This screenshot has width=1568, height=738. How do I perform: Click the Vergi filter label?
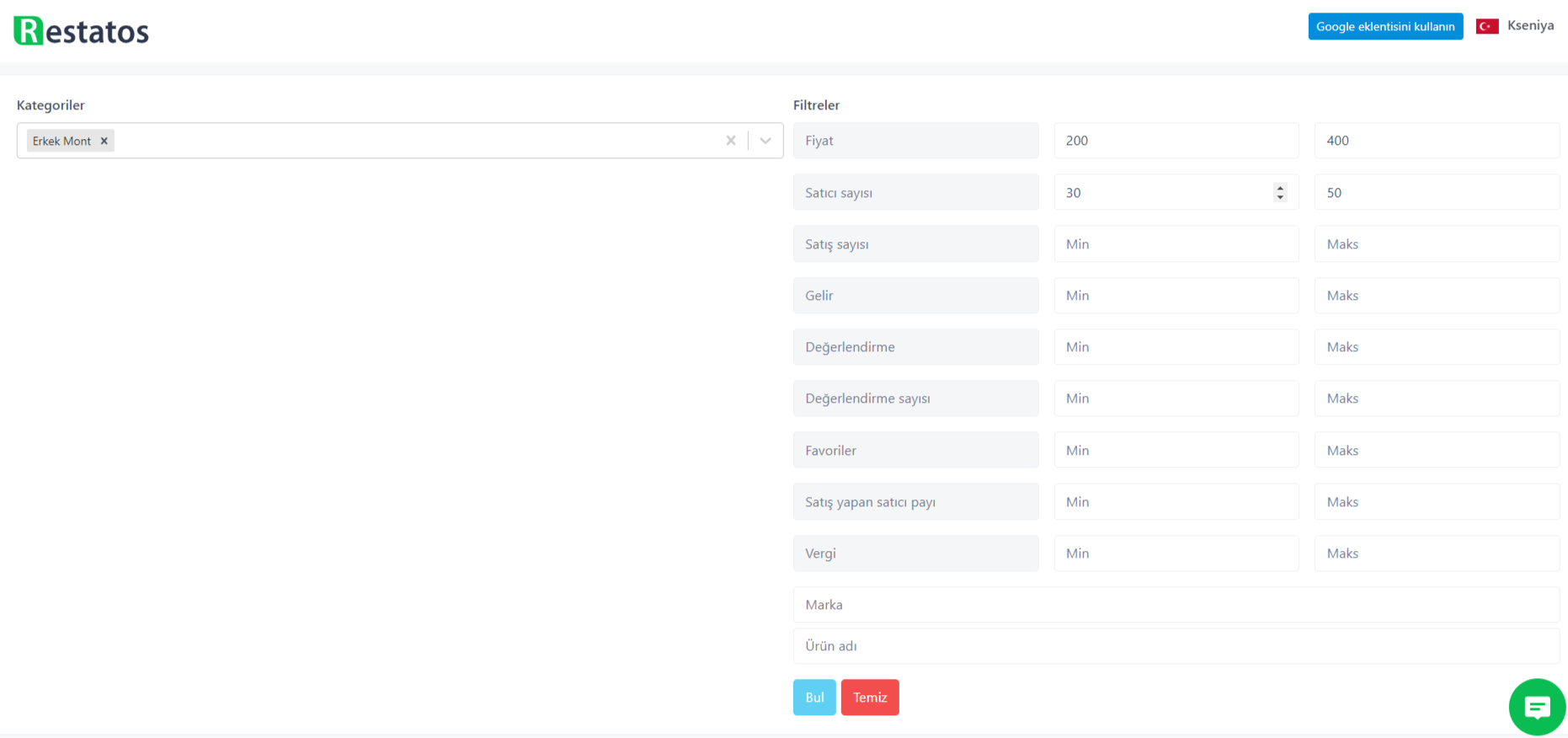pyautogui.click(x=915, y=553)
